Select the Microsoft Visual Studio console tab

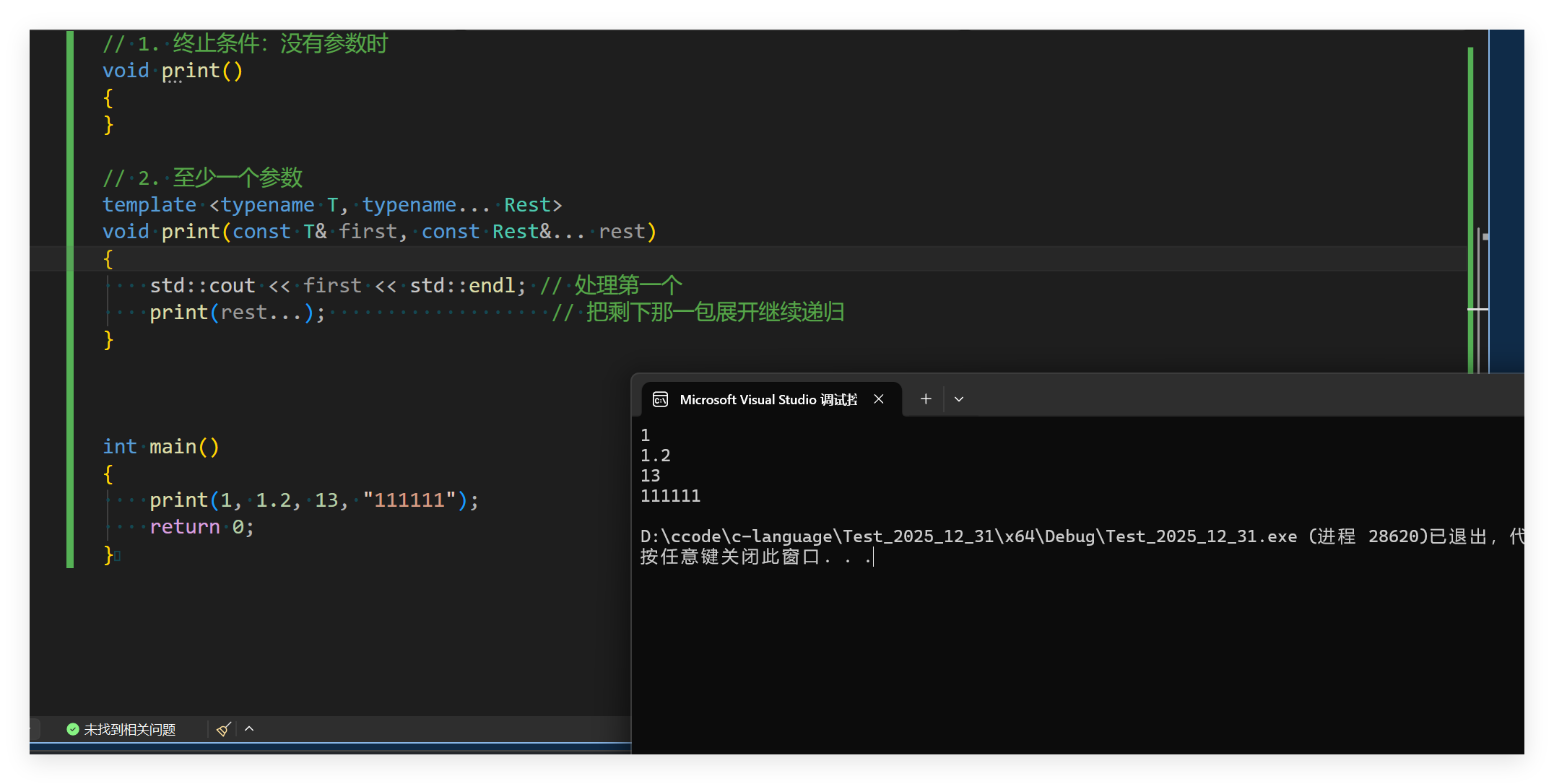768,399
